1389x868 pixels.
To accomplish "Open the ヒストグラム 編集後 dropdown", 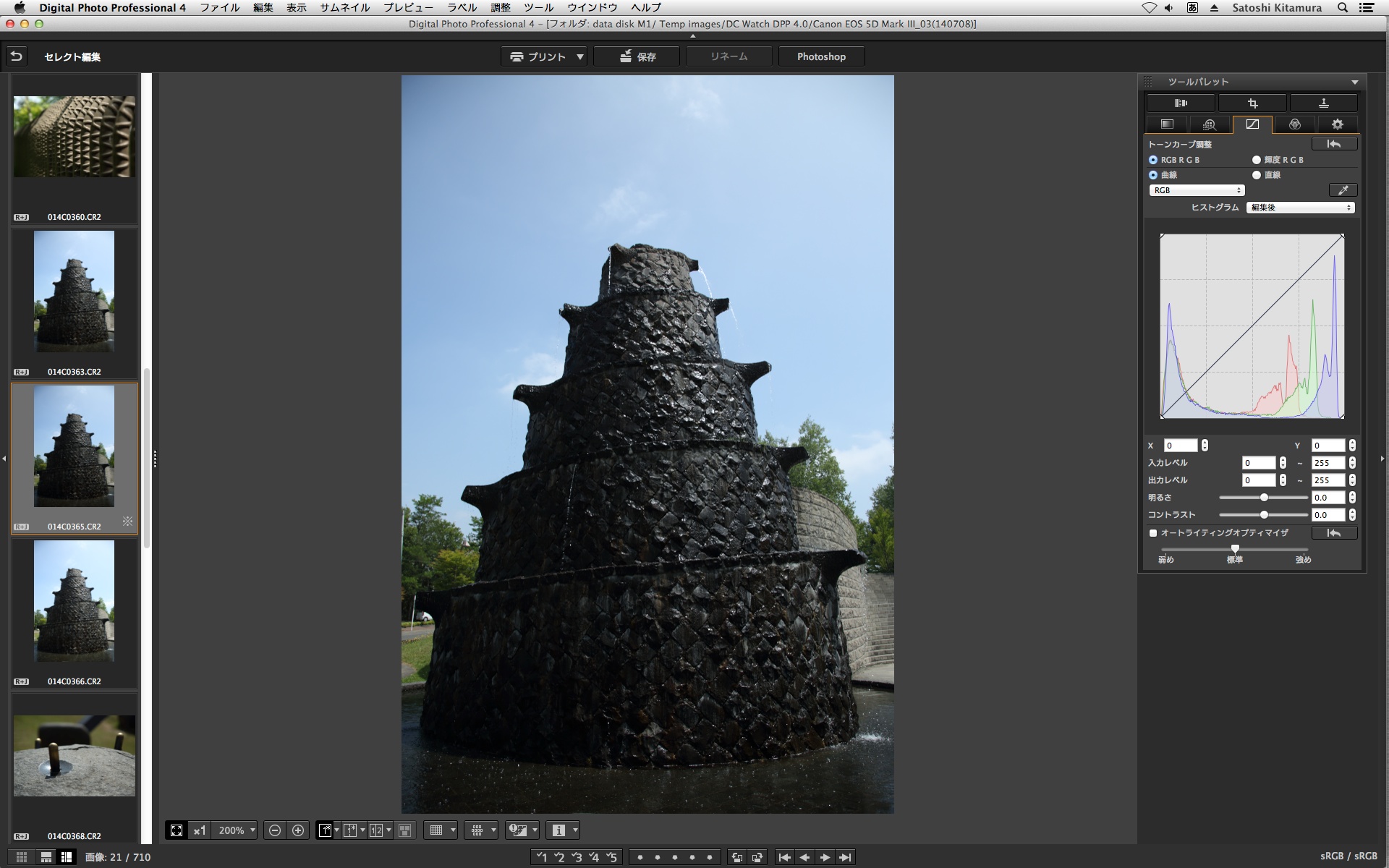I will (1300, 208).
